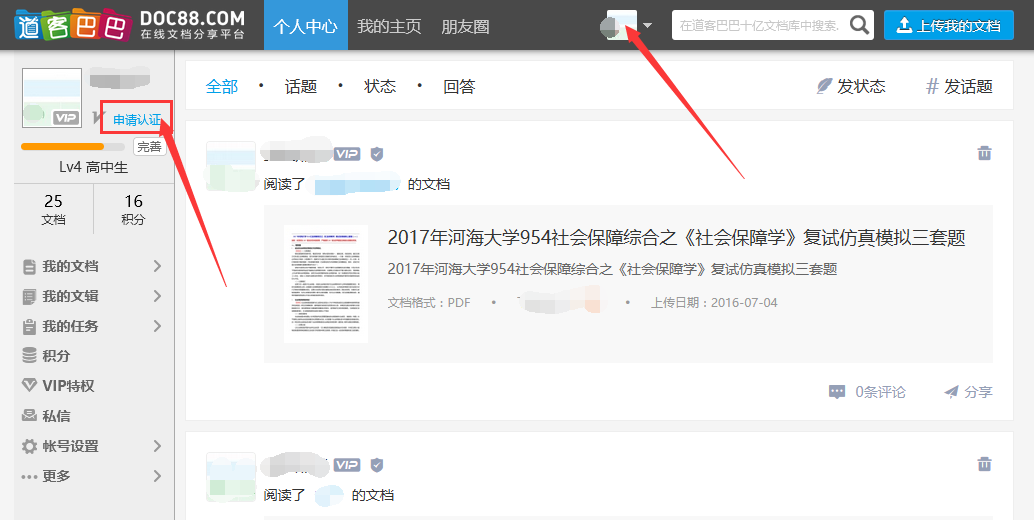The height and width of the screenshot is (520, 1034).
Task: Select the 话题 filter tab
Action: 301,86
